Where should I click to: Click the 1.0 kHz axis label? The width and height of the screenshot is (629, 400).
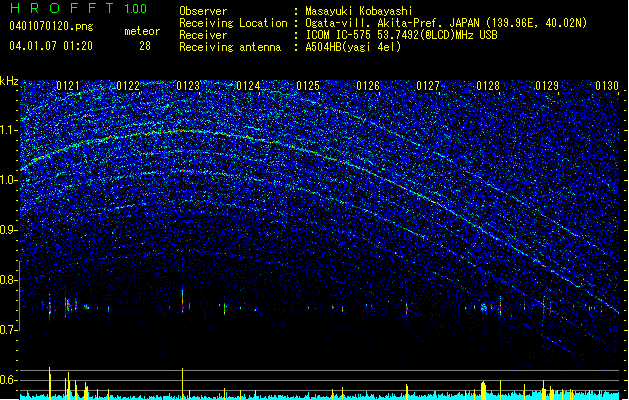[9, 180]
